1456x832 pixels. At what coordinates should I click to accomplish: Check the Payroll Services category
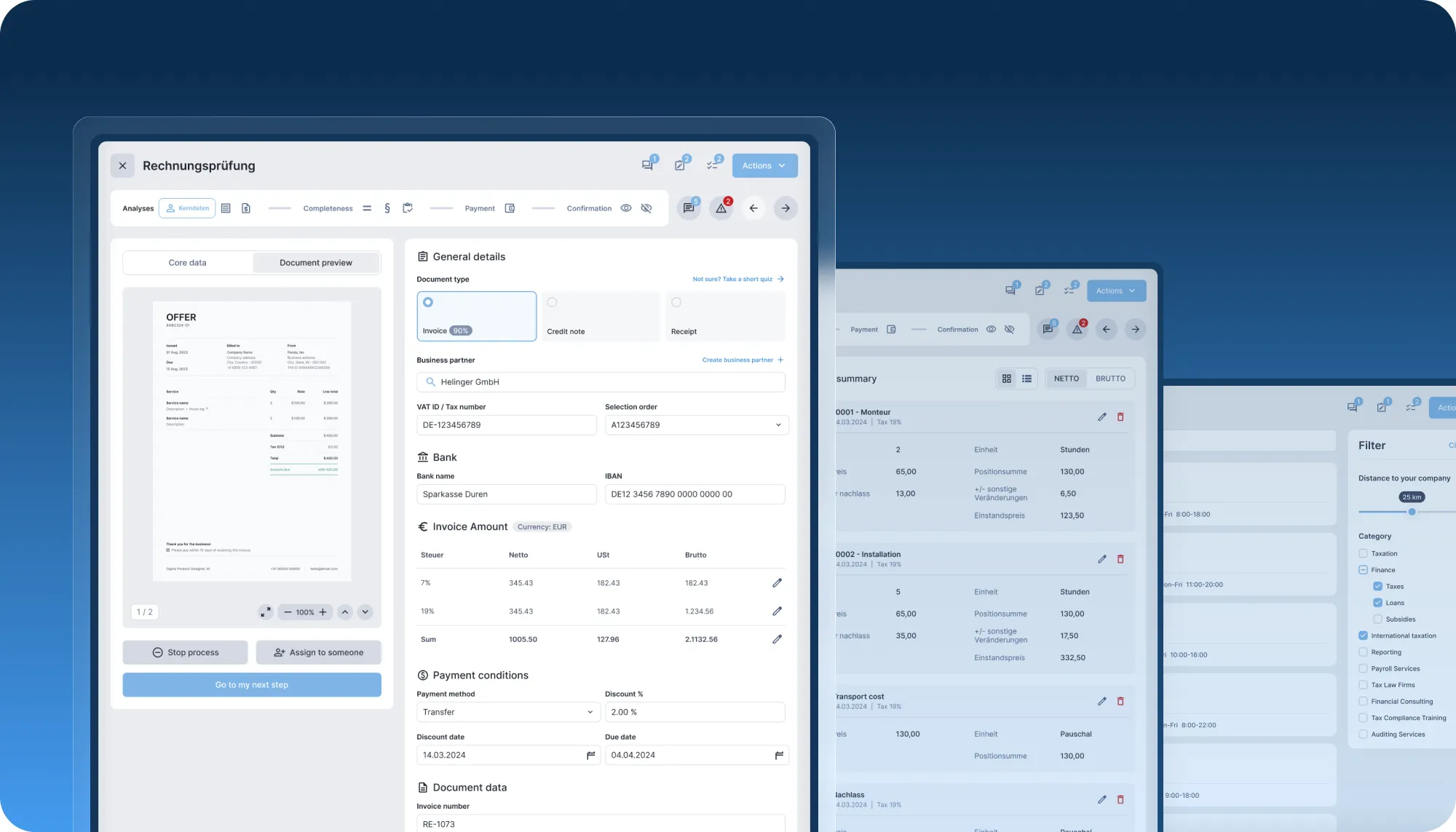1363,668
